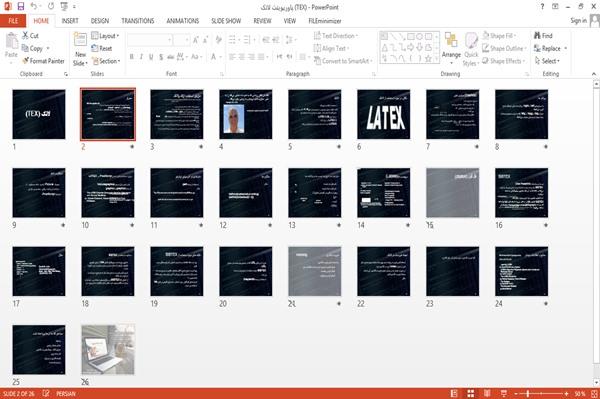Open PowerPoint Help question mark
Screen dimensions: 600x399
pos(542,7)
